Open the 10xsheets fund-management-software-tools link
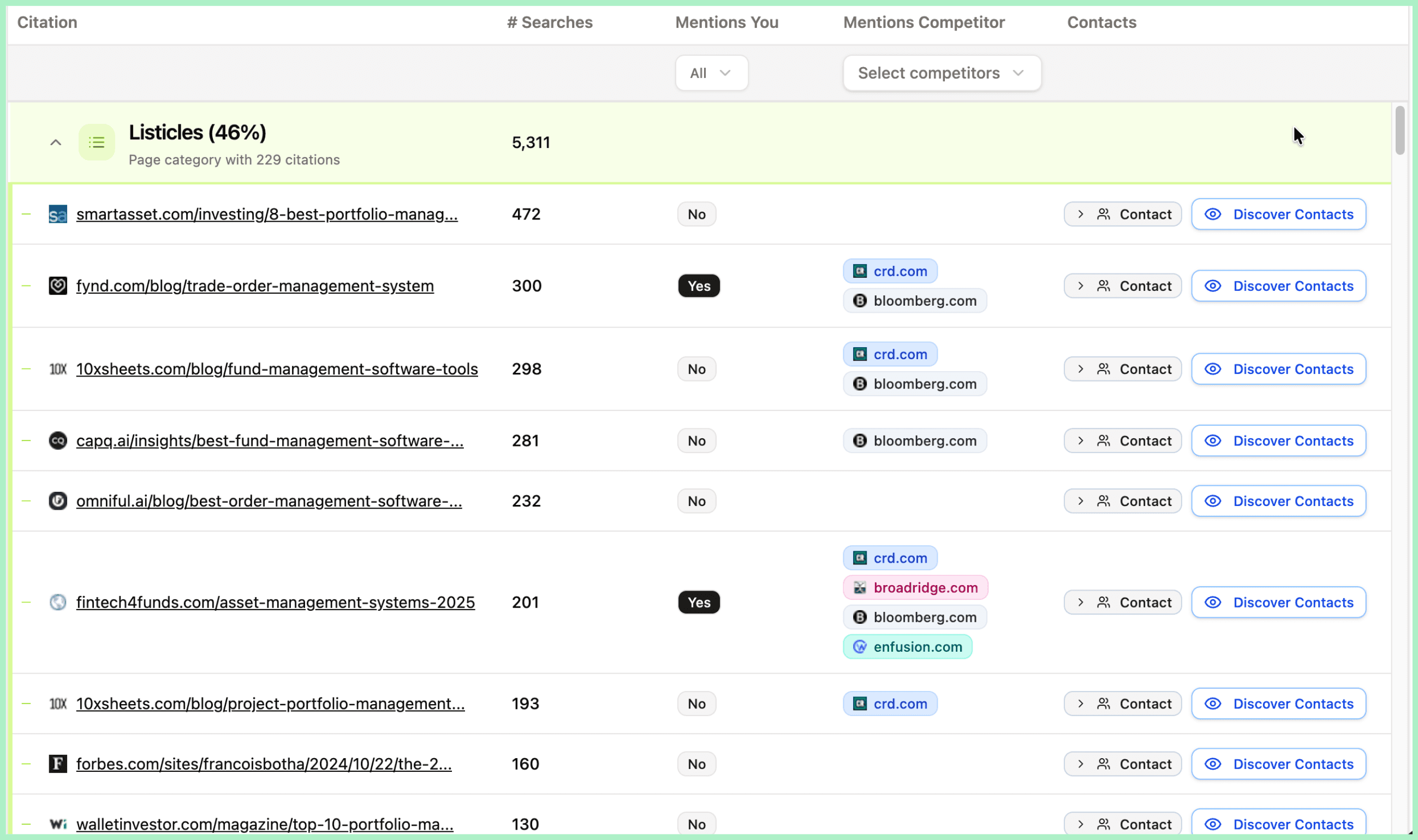The width and height of the screenshot is (1418, 840). tap(277, 369)
